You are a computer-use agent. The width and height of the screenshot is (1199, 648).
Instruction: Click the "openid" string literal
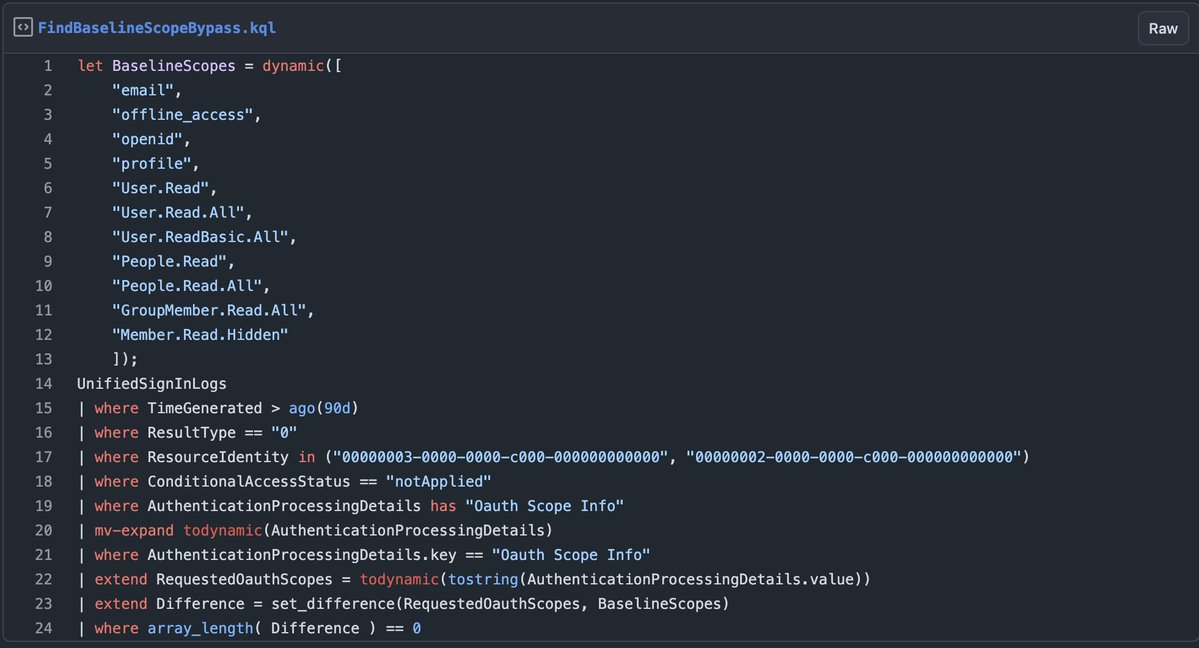click(148, 139)
